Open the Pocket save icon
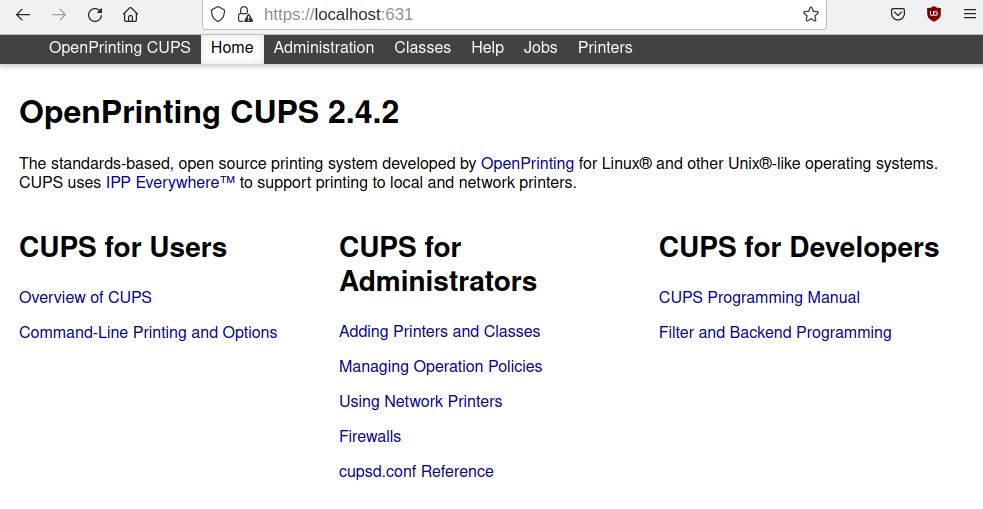Viewport: 983px width, 509px height. (898, 14)
